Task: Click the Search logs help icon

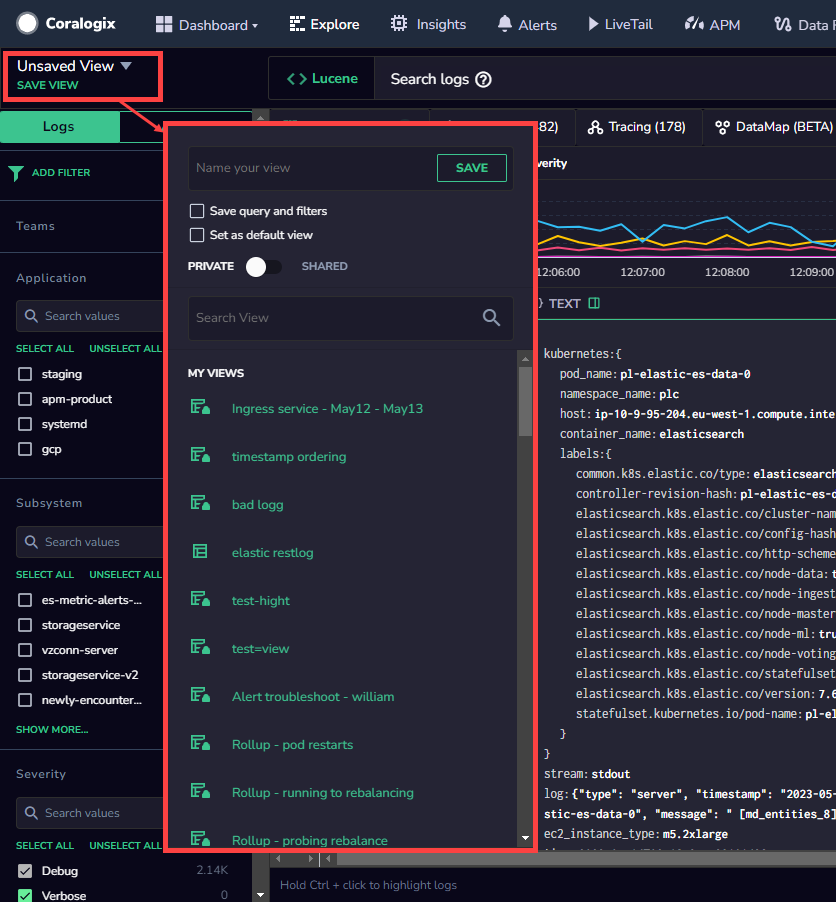Action: pos(483,79)
